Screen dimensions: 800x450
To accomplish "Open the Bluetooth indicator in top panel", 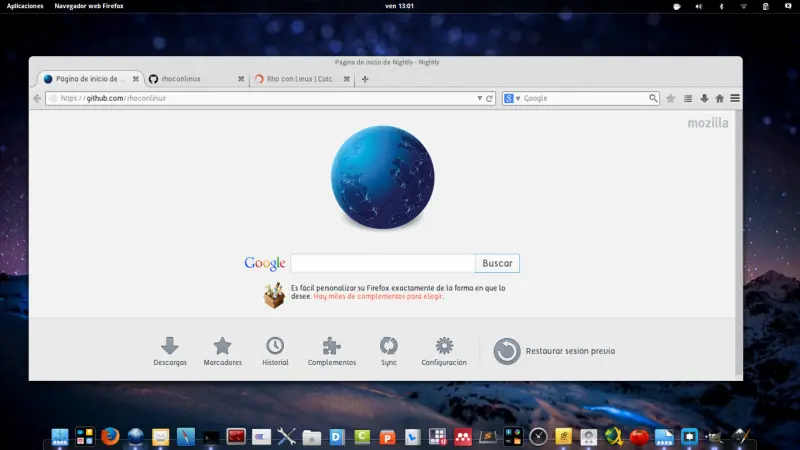I will (x=721, y=6).
